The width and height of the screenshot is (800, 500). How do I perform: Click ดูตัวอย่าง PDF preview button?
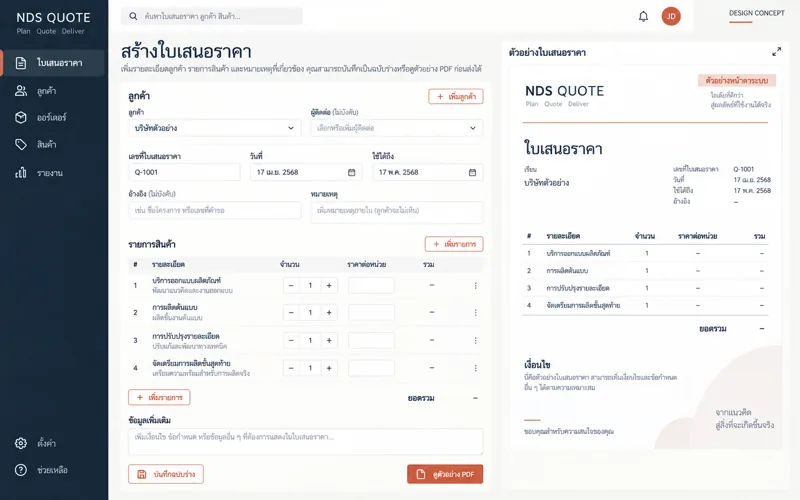(445, 474)
